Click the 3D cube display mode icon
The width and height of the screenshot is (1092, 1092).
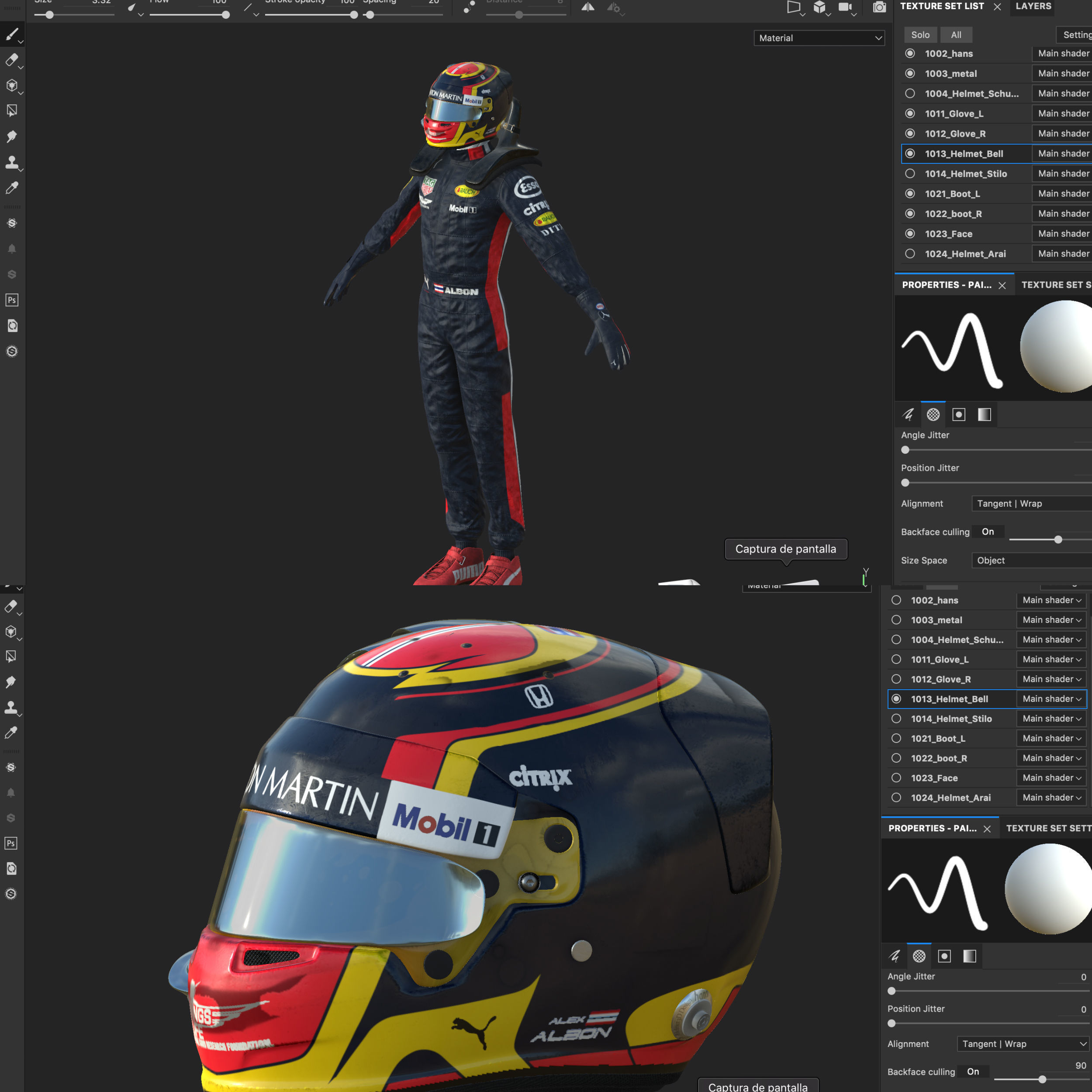819,7
